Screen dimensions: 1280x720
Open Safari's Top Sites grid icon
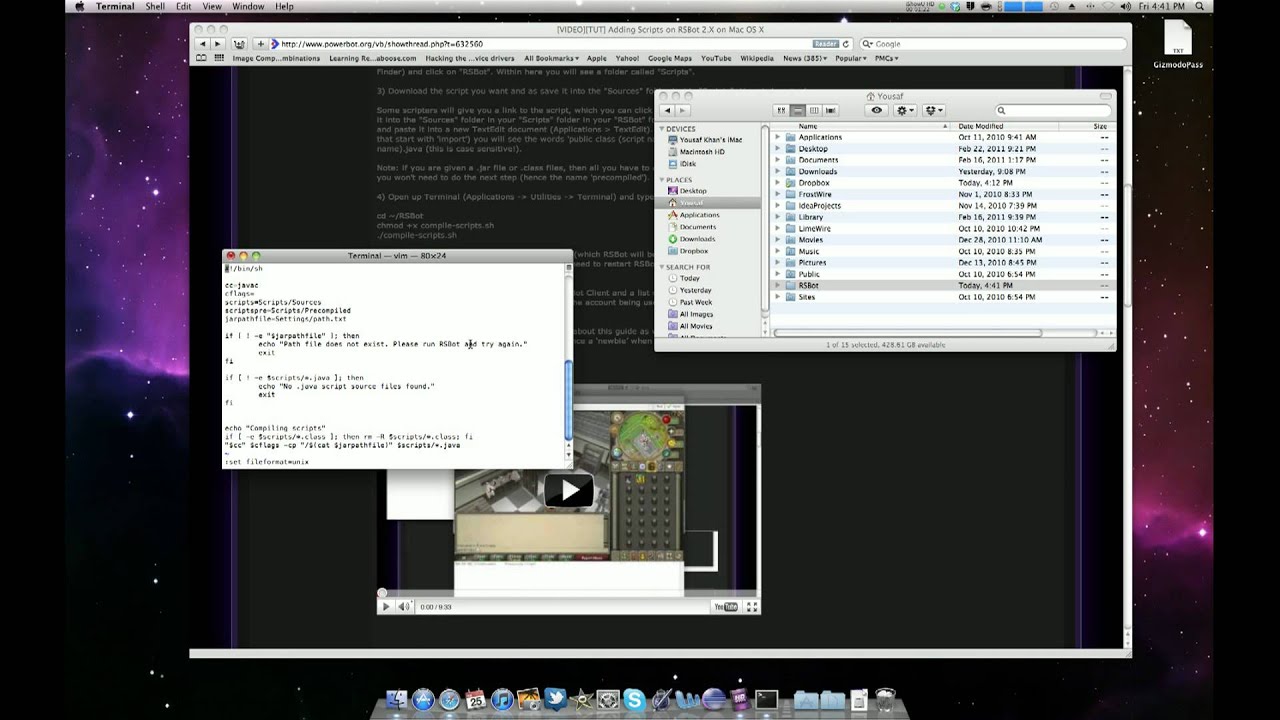(219, 58)
